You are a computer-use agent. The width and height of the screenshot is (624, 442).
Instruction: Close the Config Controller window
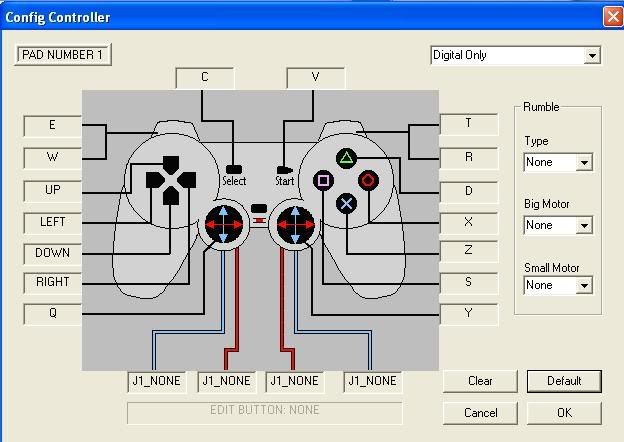click(x=613, y=17)
